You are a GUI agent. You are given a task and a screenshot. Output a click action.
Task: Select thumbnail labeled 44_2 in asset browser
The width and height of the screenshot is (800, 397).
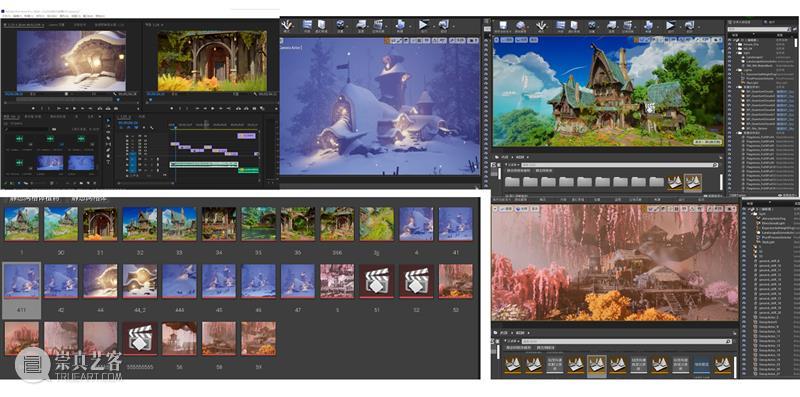(x=140, y=281)
